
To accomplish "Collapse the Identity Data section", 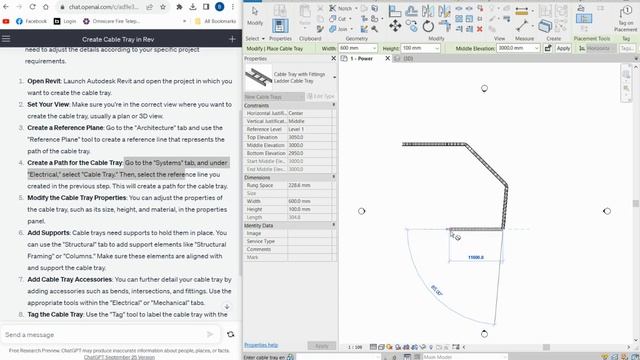I will tap(333, 225).
